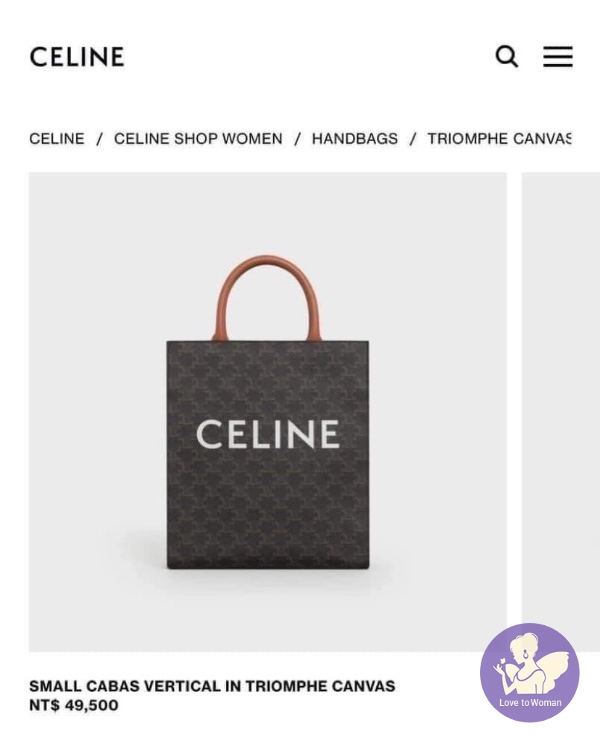This screenshot has width=600, height=750.
Task: Tap the purple Love to Woman badge
Action: 530,672
